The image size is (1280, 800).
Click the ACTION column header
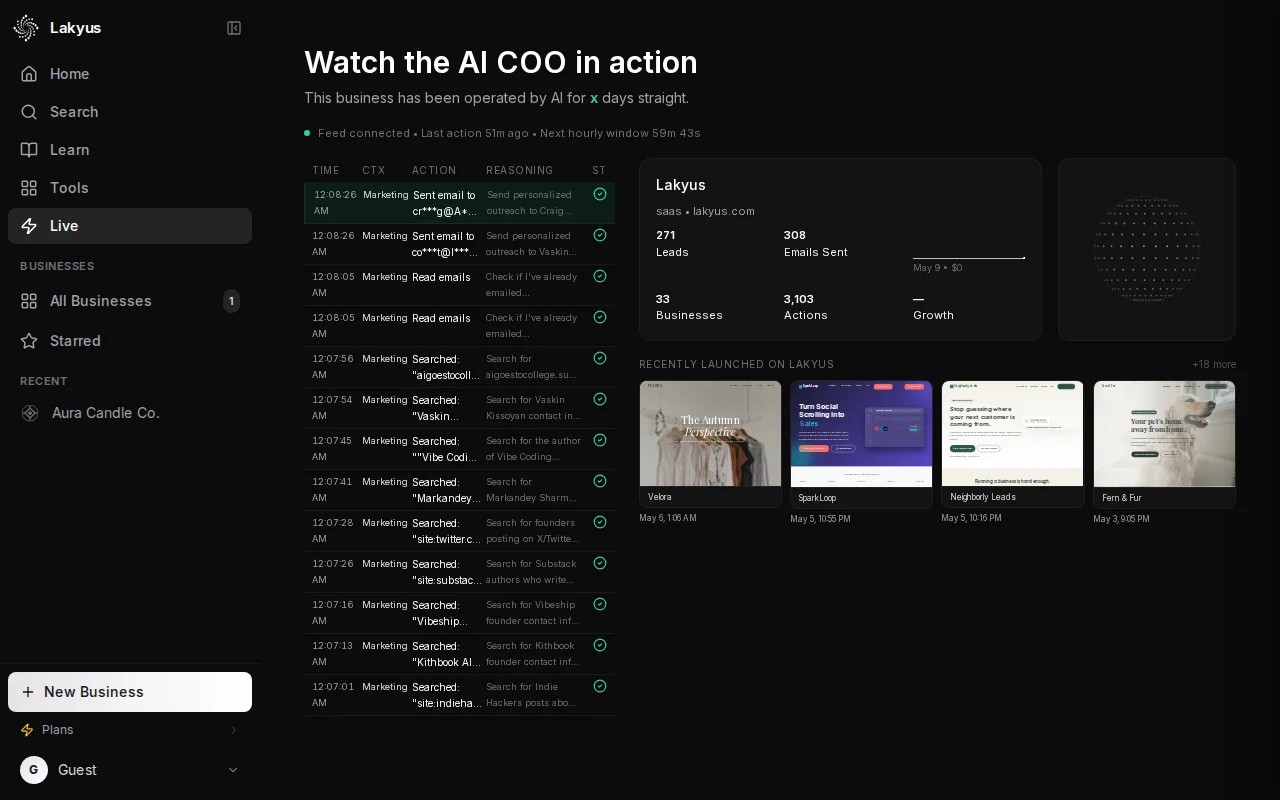(x=434, y=170)
